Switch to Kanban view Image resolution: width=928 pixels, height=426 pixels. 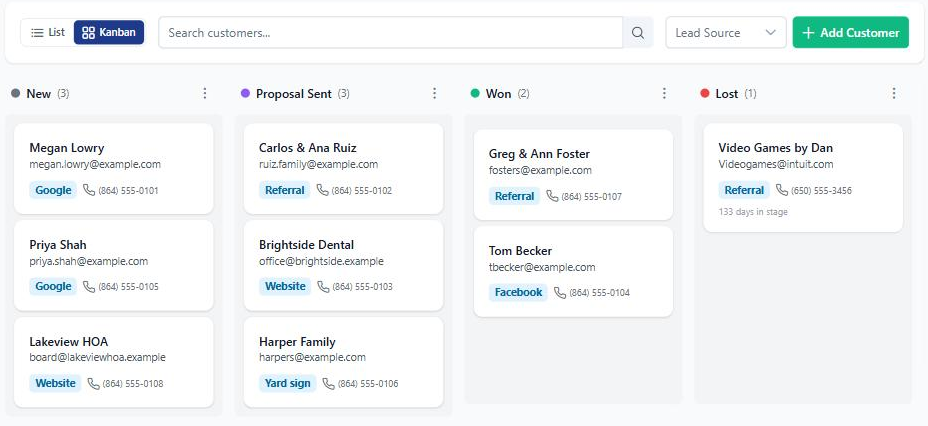[109, 33]
